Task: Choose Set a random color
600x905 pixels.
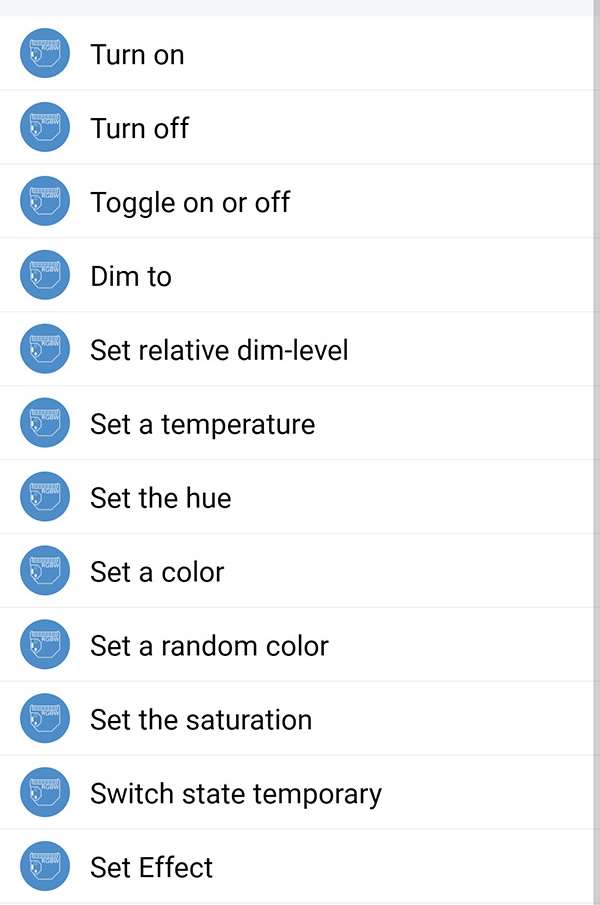Action: tap(209, 646)
